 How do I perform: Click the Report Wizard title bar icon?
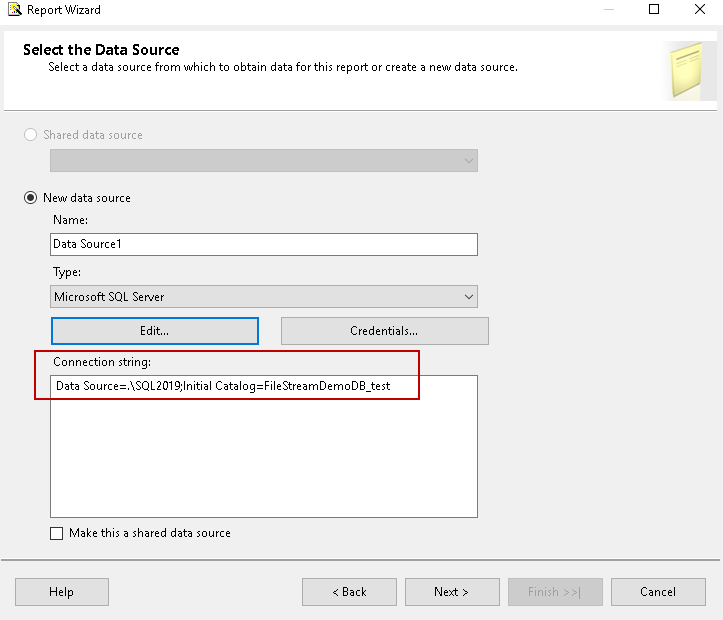11,10
